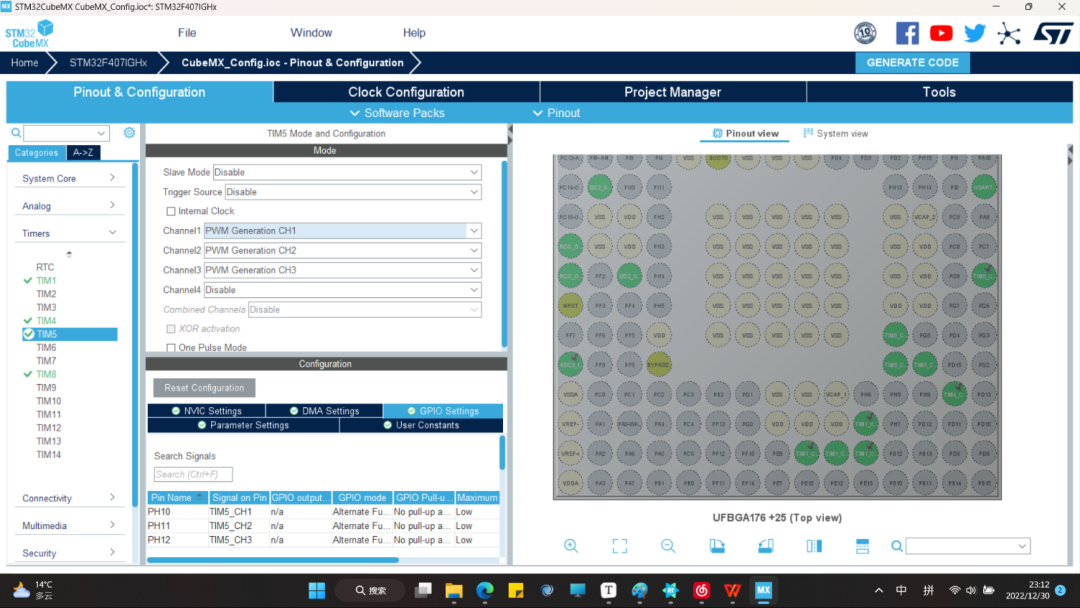Screen dimensions: 1080x608
Task: Switch to the Clock Configuration tab
Action: coord(406,92)
